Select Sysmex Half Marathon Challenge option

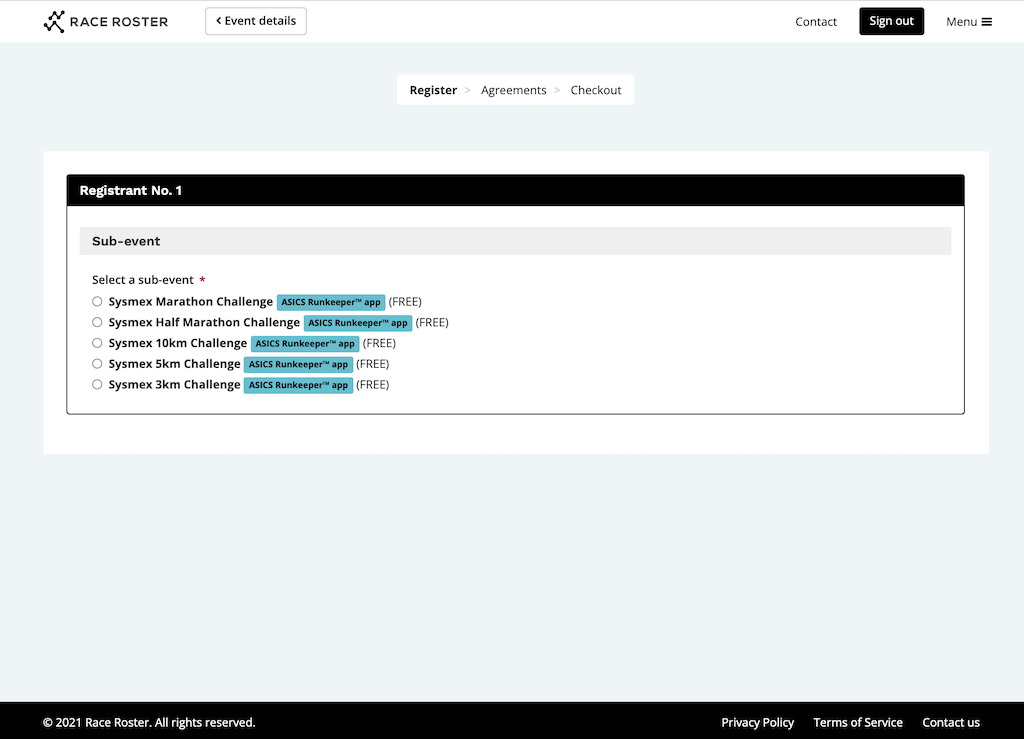pyautogui.click(x=97, y=322)
